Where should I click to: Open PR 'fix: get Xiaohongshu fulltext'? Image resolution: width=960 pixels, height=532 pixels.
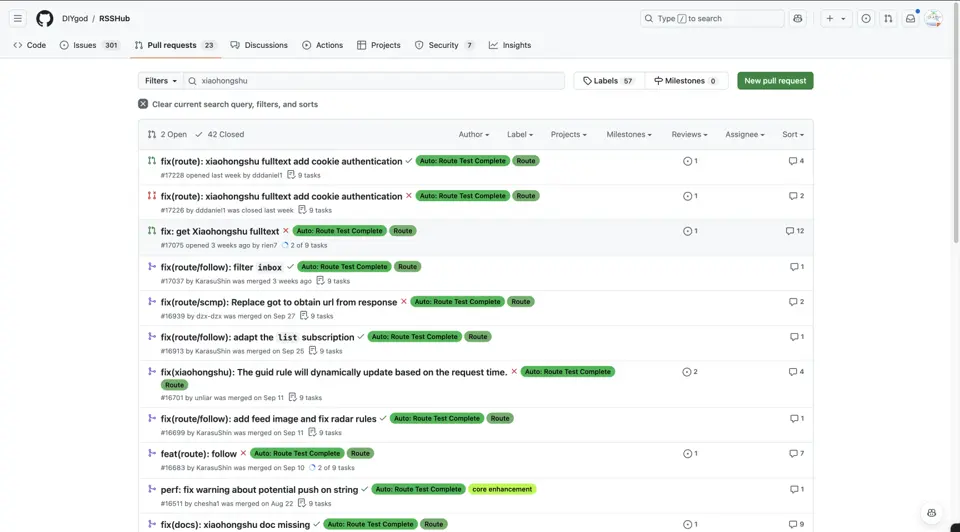pos(220,231)
